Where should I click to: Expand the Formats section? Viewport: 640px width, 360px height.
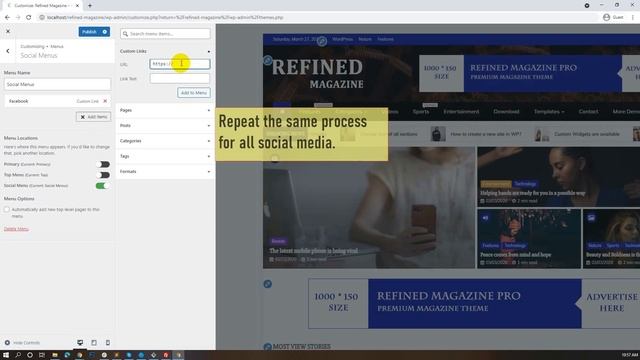pyautogui.click(x=165, y=172)
